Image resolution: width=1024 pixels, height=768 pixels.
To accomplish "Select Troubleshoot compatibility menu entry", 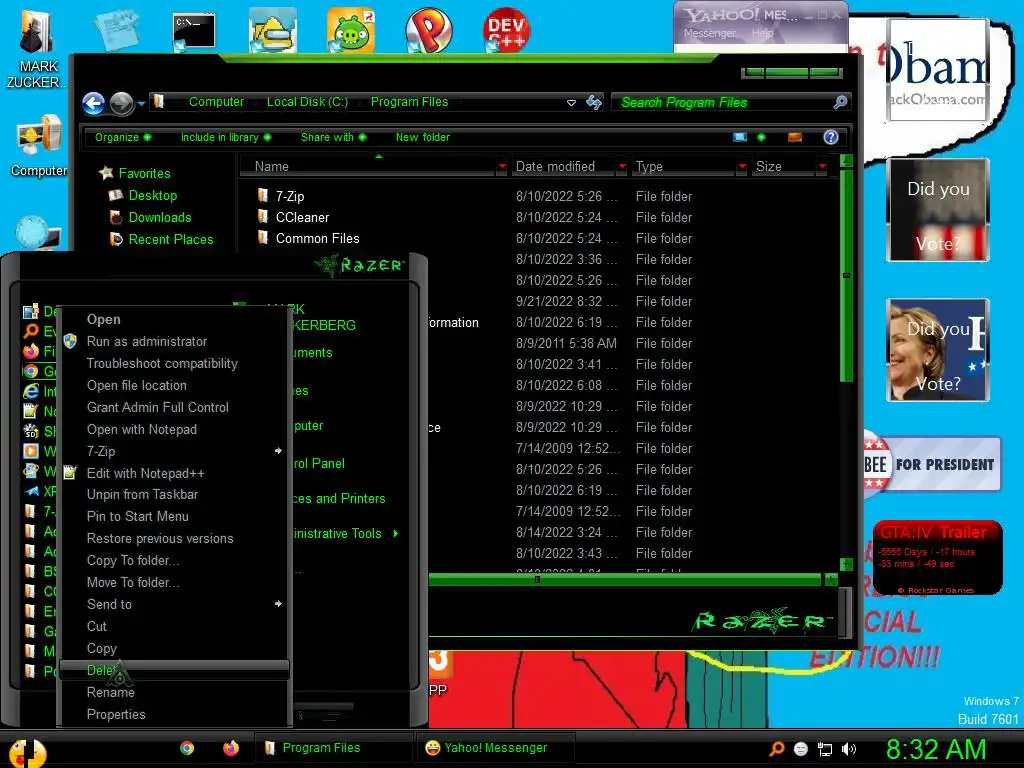I will pyautogui.click(x=174, y=363).
